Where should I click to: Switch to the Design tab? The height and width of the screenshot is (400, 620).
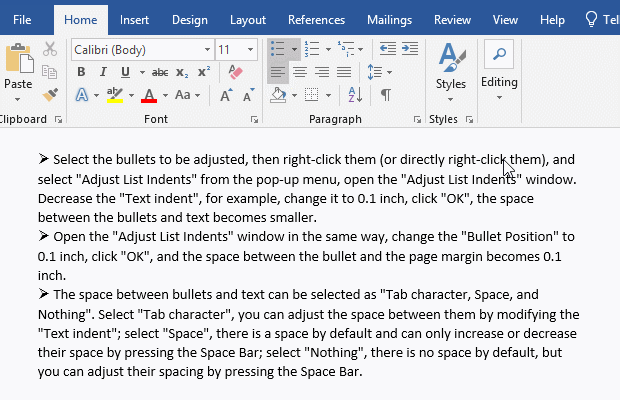pyautogui.click(x=190, y=20)
